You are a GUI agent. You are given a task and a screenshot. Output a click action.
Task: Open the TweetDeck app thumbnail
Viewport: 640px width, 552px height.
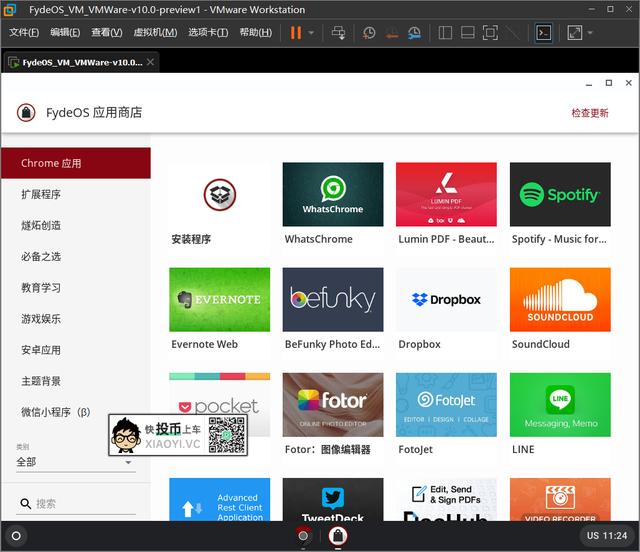[333, 499]
